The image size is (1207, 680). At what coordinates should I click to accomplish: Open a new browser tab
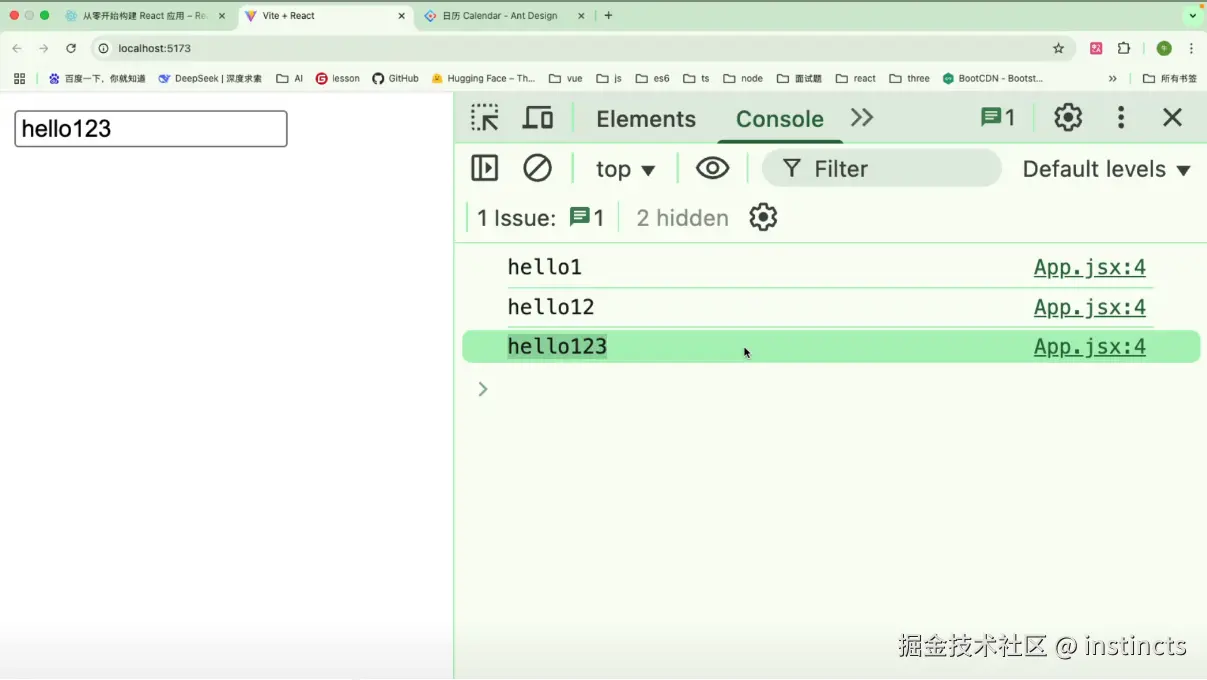[x=608, y=16]
